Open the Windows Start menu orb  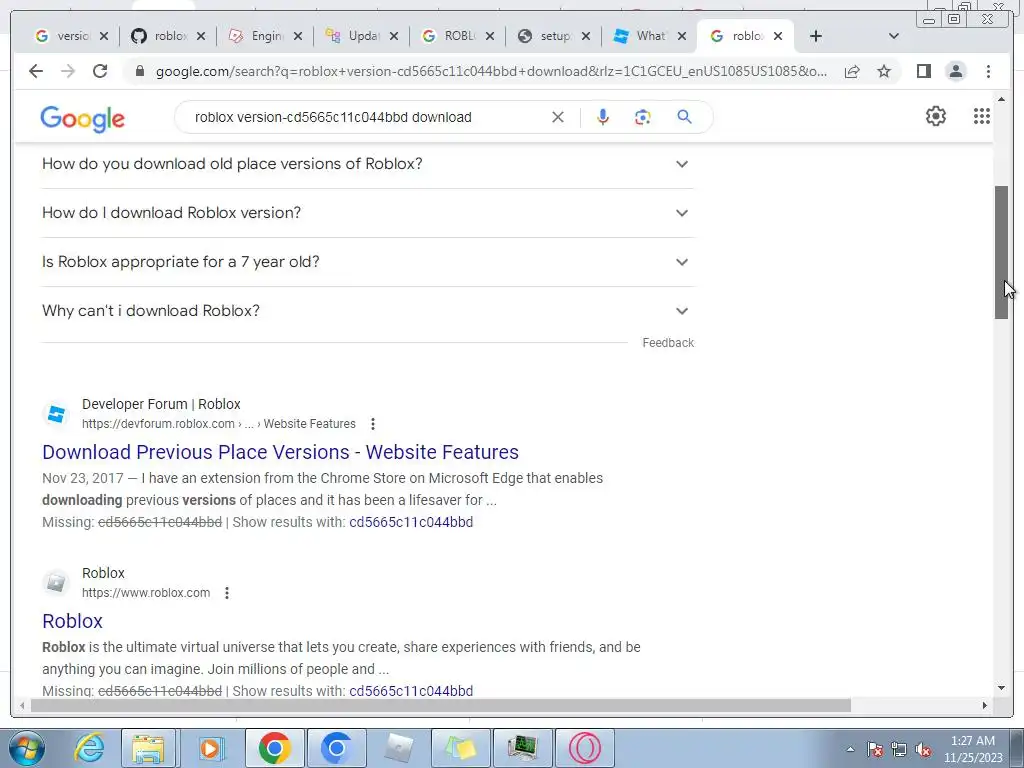coord(27,748)
